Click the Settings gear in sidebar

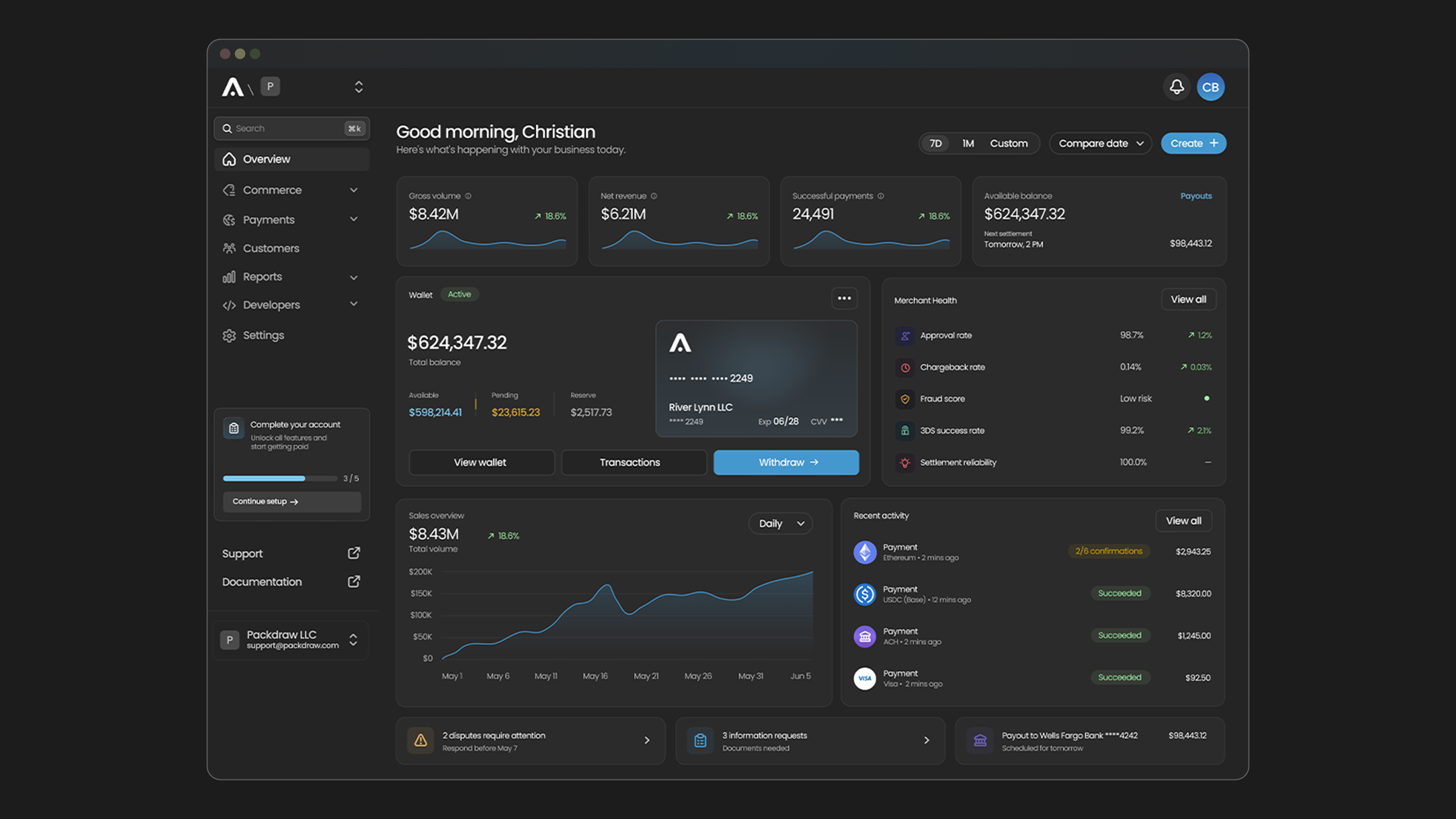click(x=229, y=336)
